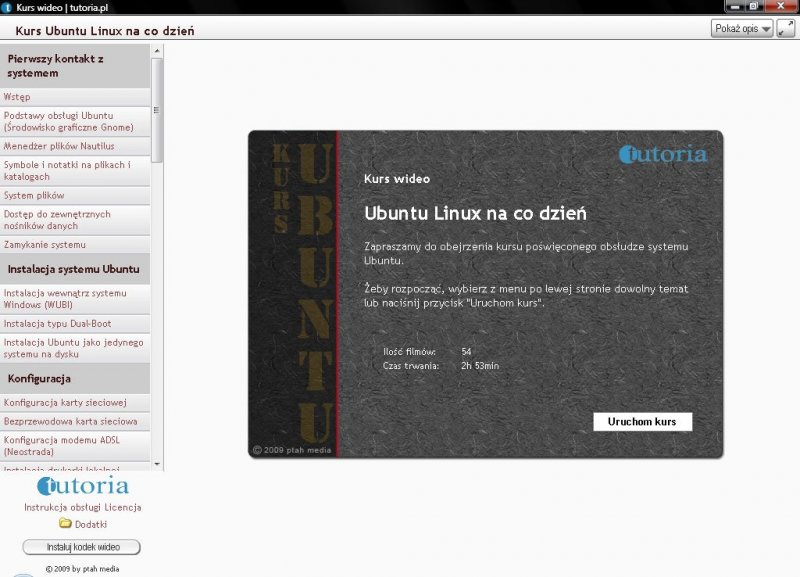Image resolution: width=800 pixels, height=577 pixels.
Task: Select the Menedżer plików Nautilus lesson
Action: [58, 146]
